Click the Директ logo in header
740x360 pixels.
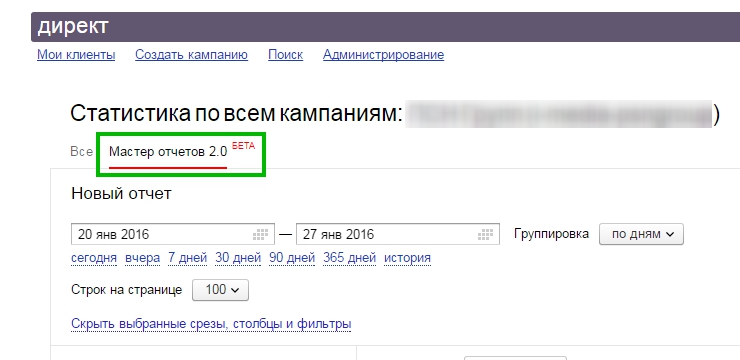[x=73, y=26]
